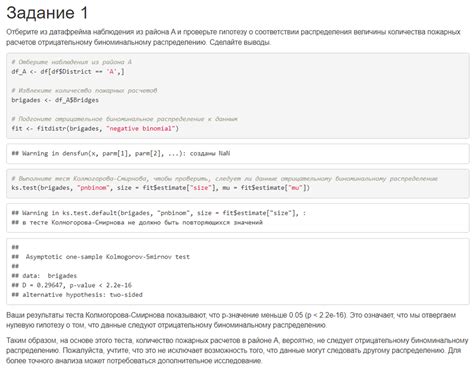Click the comment line above ks.test code
The height and width of the screenshot is (370, 474).
coord(224,179)
